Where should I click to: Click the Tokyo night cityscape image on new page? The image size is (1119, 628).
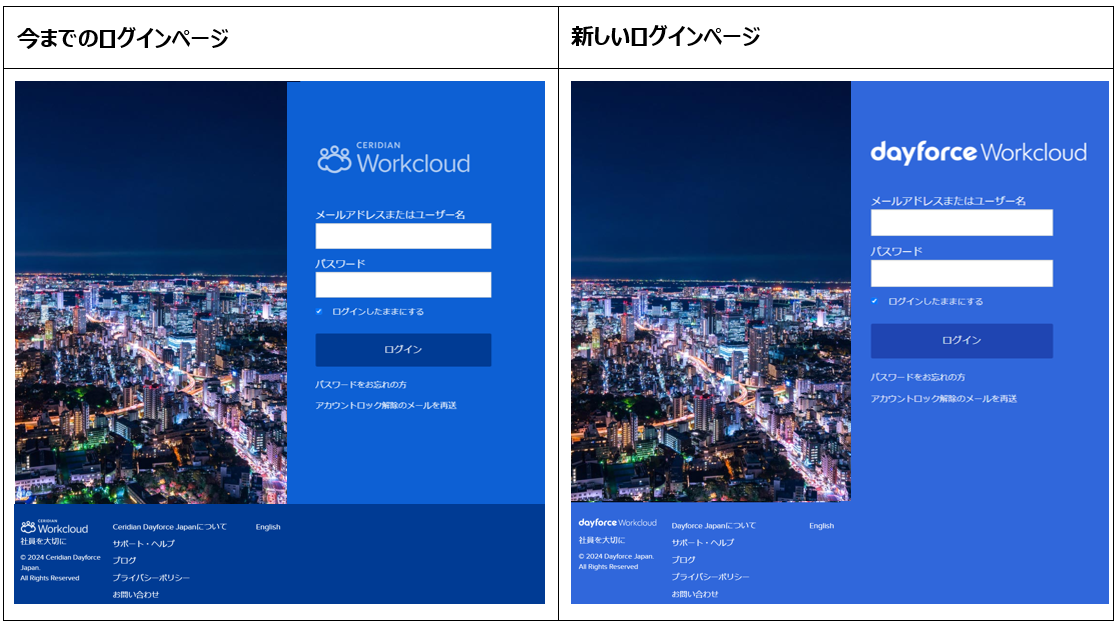coord(711,291)
